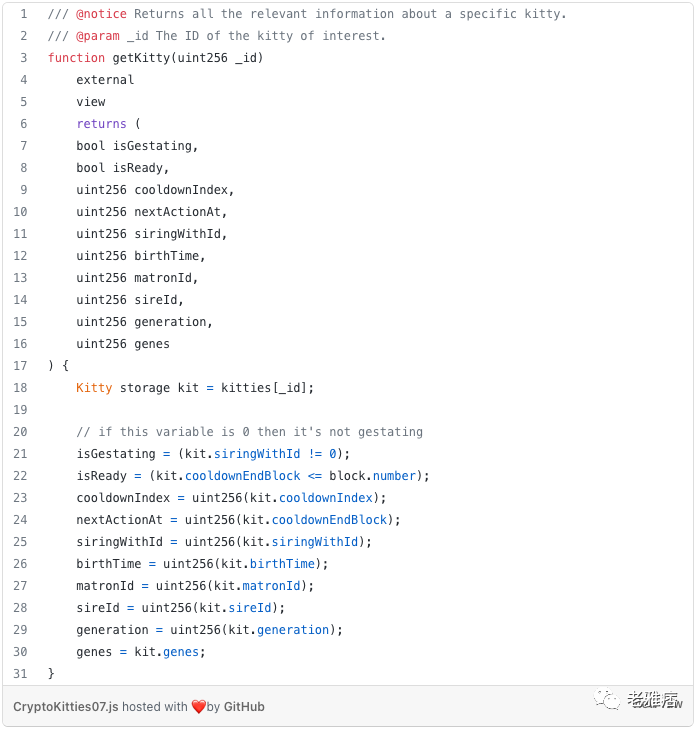Viewport: 700px width, 730px height.
Task: Click blue 'birthTime' on line 26
Action: pos(282,564)
